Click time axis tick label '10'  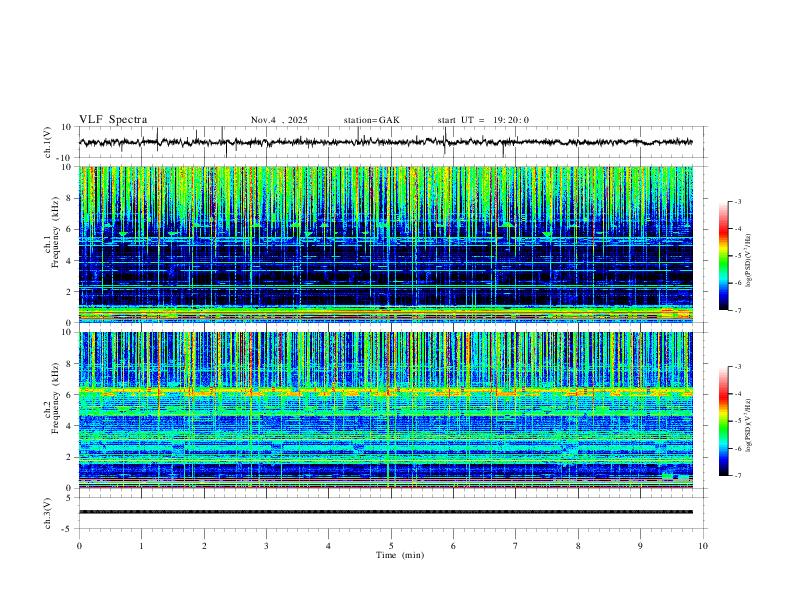tap(703, 546)
